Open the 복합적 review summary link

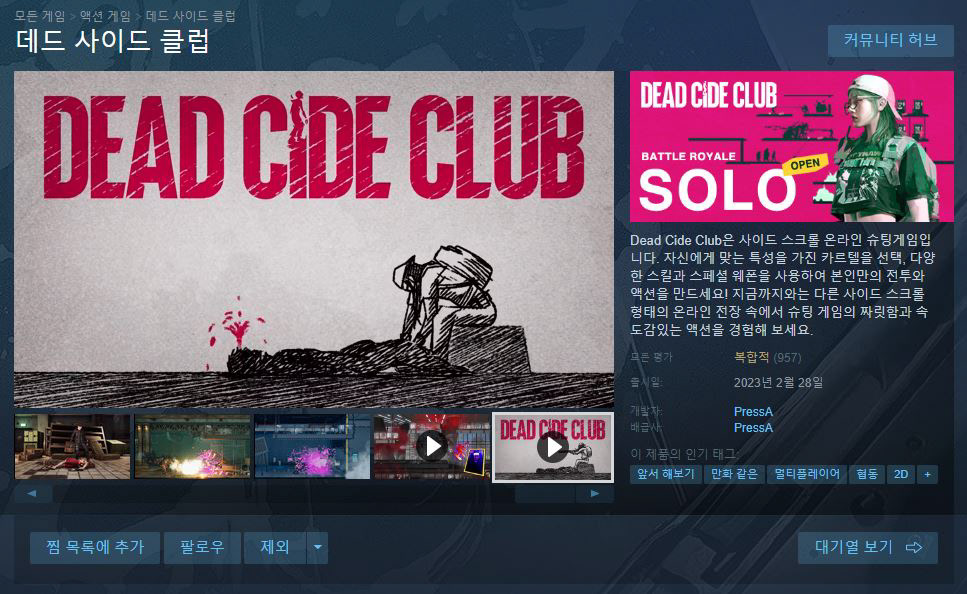751,357
